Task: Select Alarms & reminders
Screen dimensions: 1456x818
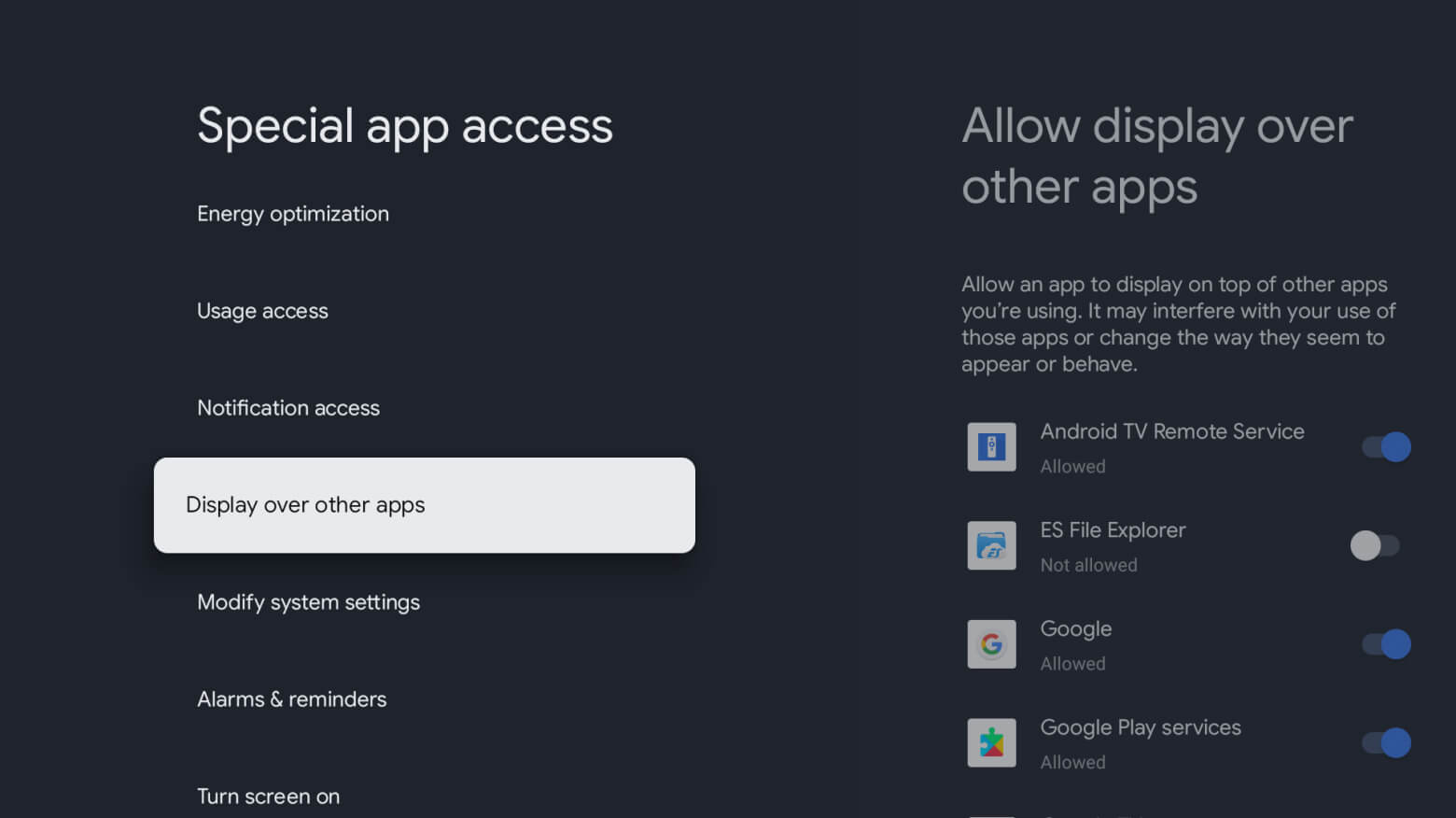Action: point(291,698)
